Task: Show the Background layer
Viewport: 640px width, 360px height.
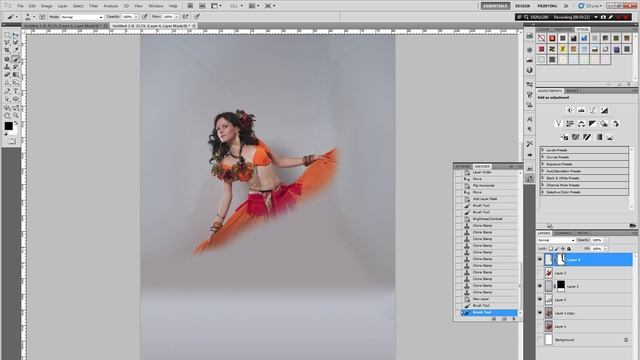Action: (x=540, y=340)
